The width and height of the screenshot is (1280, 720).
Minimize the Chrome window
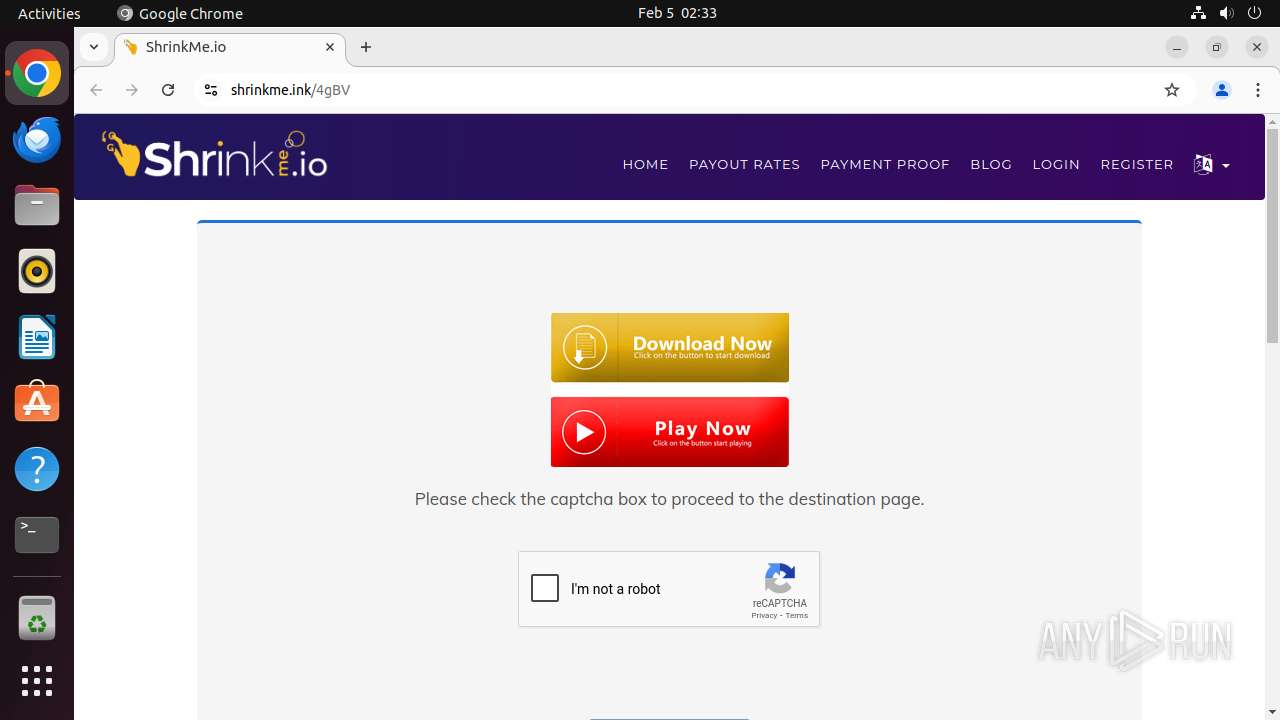coord(1177,47)
